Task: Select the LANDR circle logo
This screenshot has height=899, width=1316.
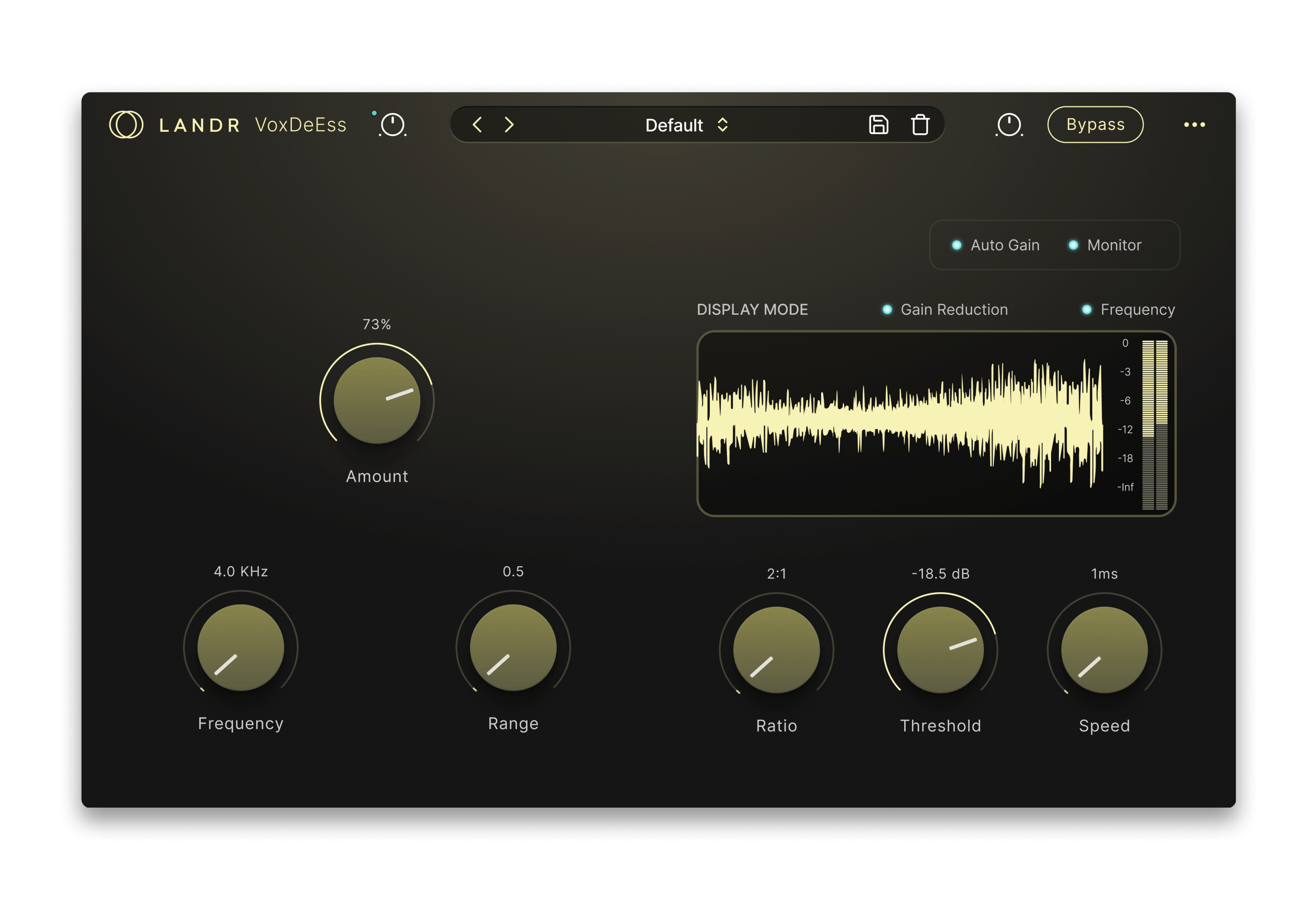Action: pos(127,125)
